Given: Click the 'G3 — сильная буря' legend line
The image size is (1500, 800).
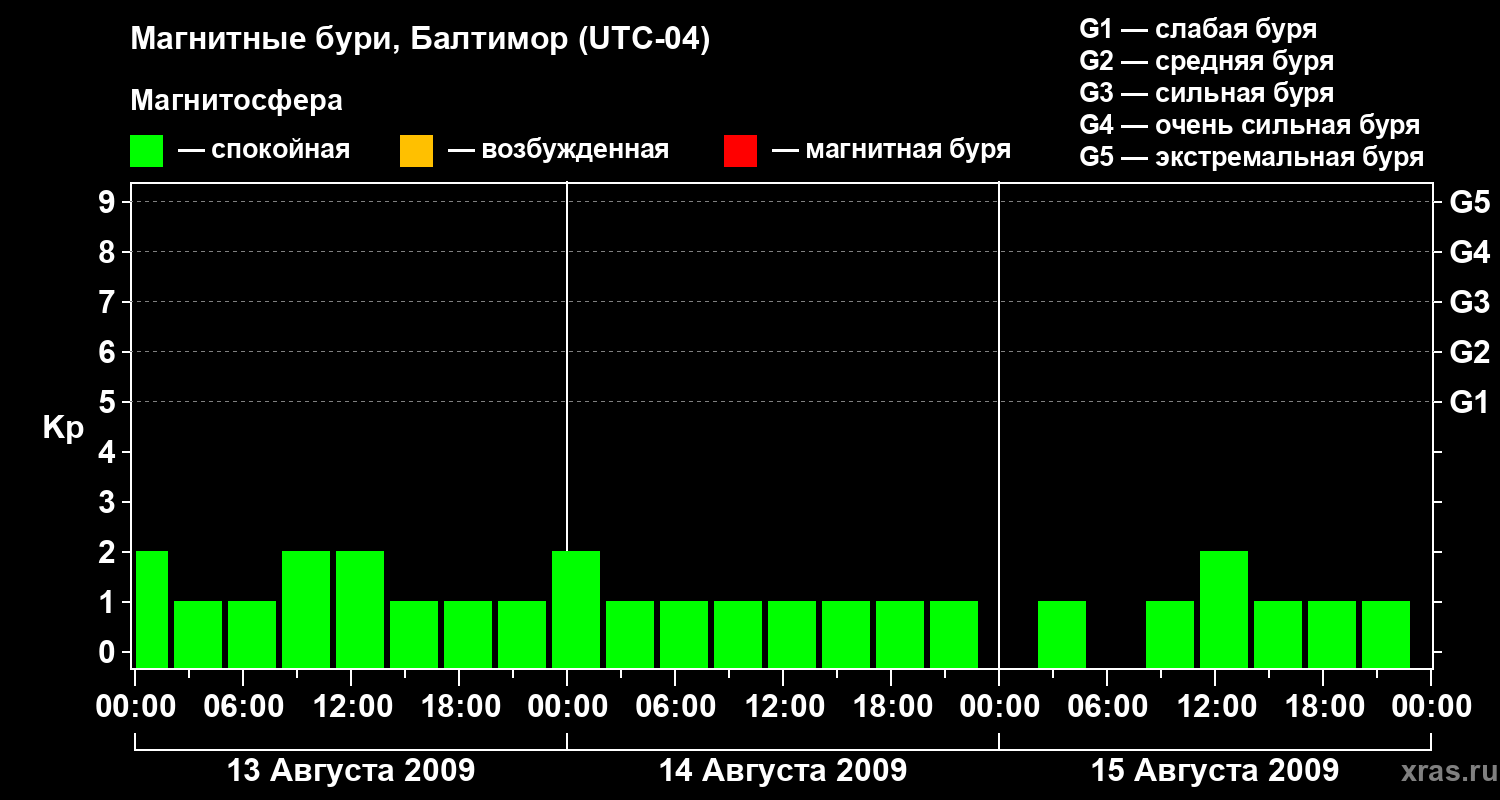Looking at the screenshot, I should pos(1206,93).
